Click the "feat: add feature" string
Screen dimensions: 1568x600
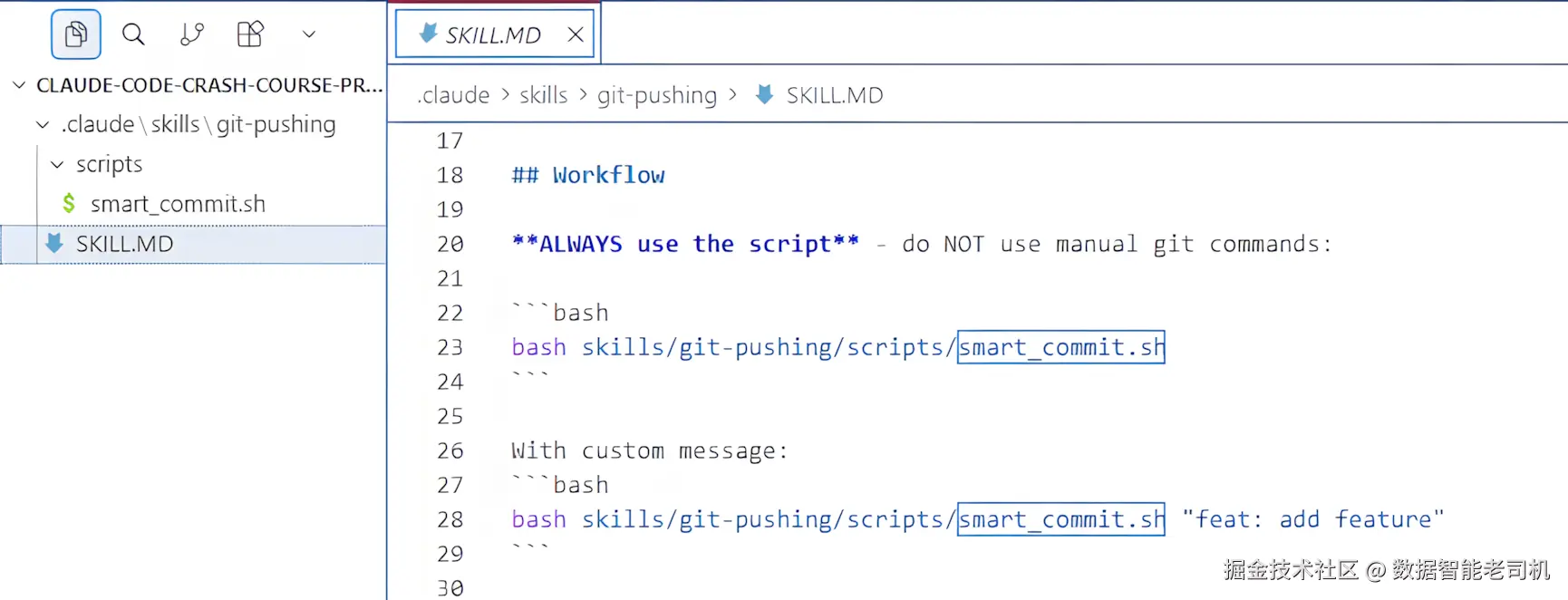(1313, 519)
